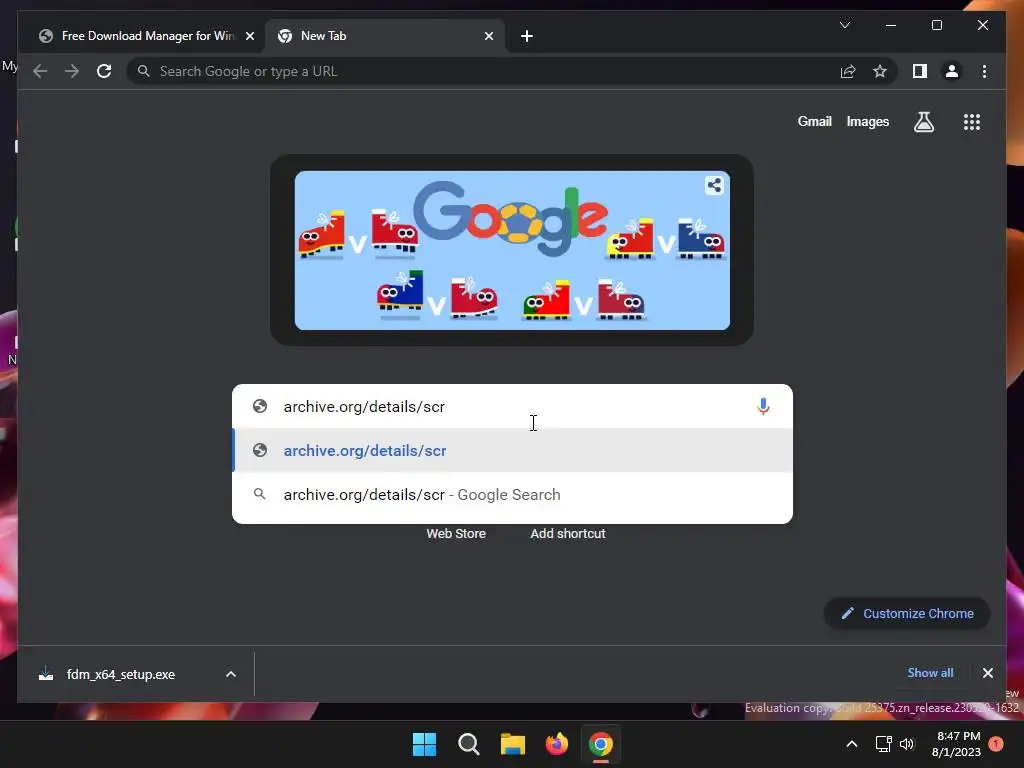Open the Google apps grid
The width and height of the screenshot is (1024, 768).
click(972, 121)
